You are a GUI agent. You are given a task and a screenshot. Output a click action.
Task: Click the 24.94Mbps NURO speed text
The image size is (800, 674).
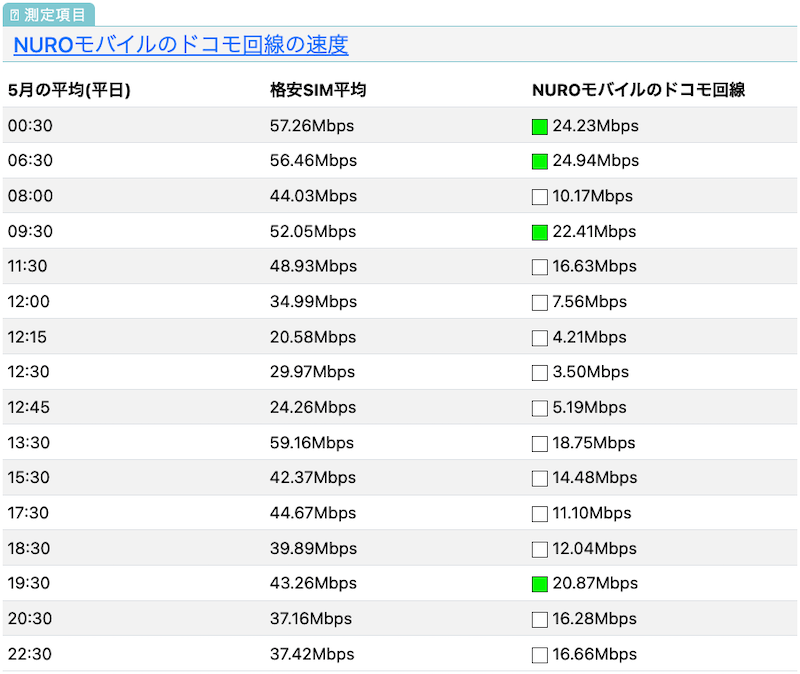(595, 160)
